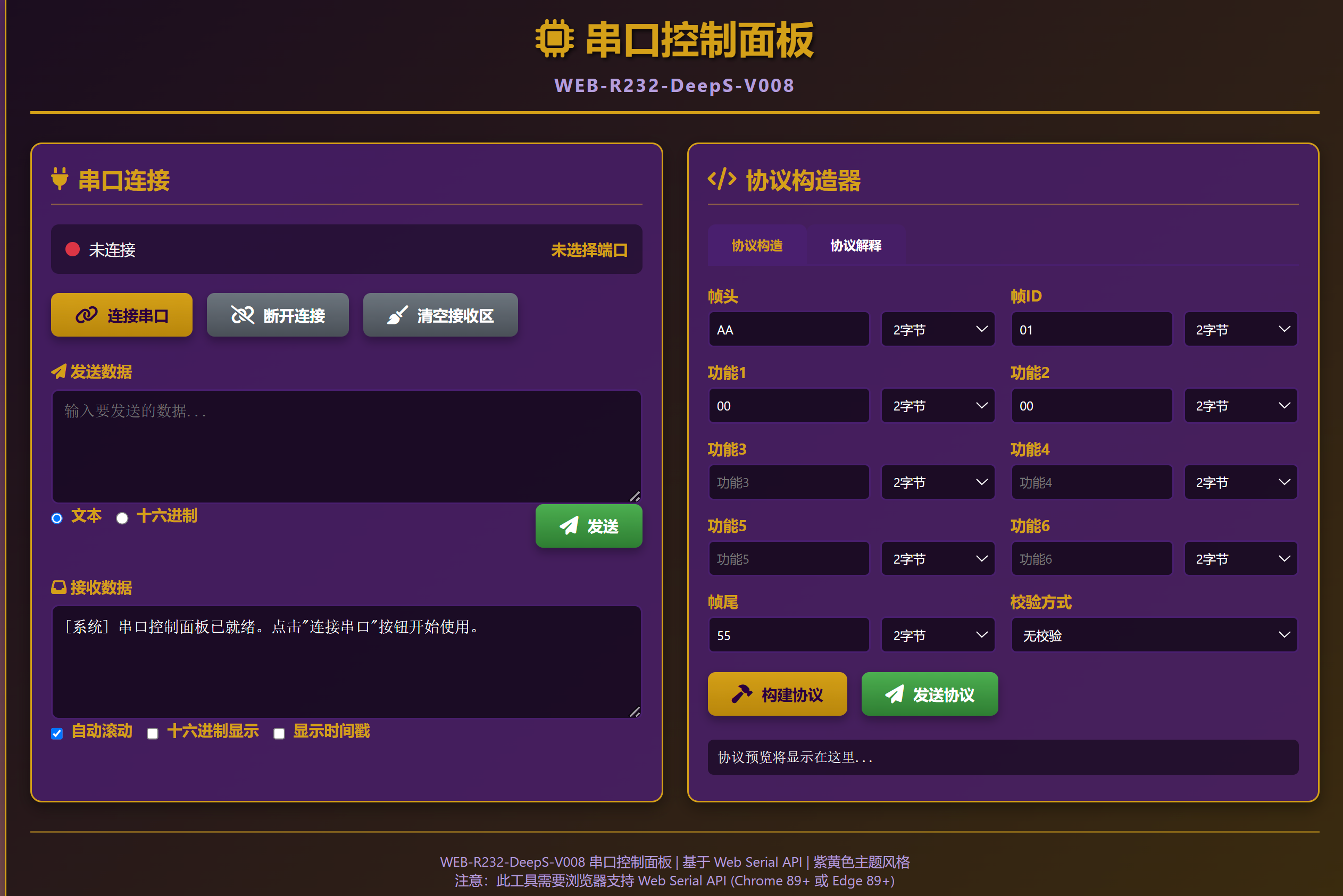Expand the 帧头 byte-size dropdown
The image size is (1343, 896).
pos(937,329)
